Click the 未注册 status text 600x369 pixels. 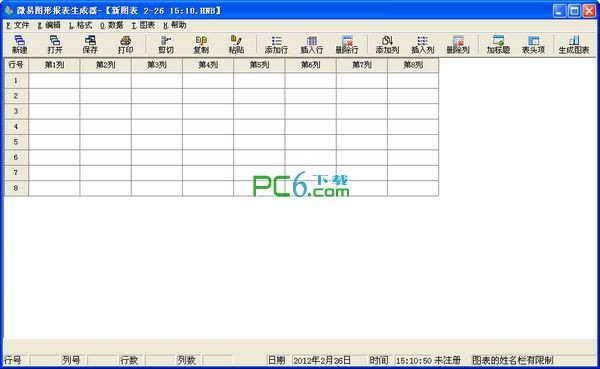447,360
